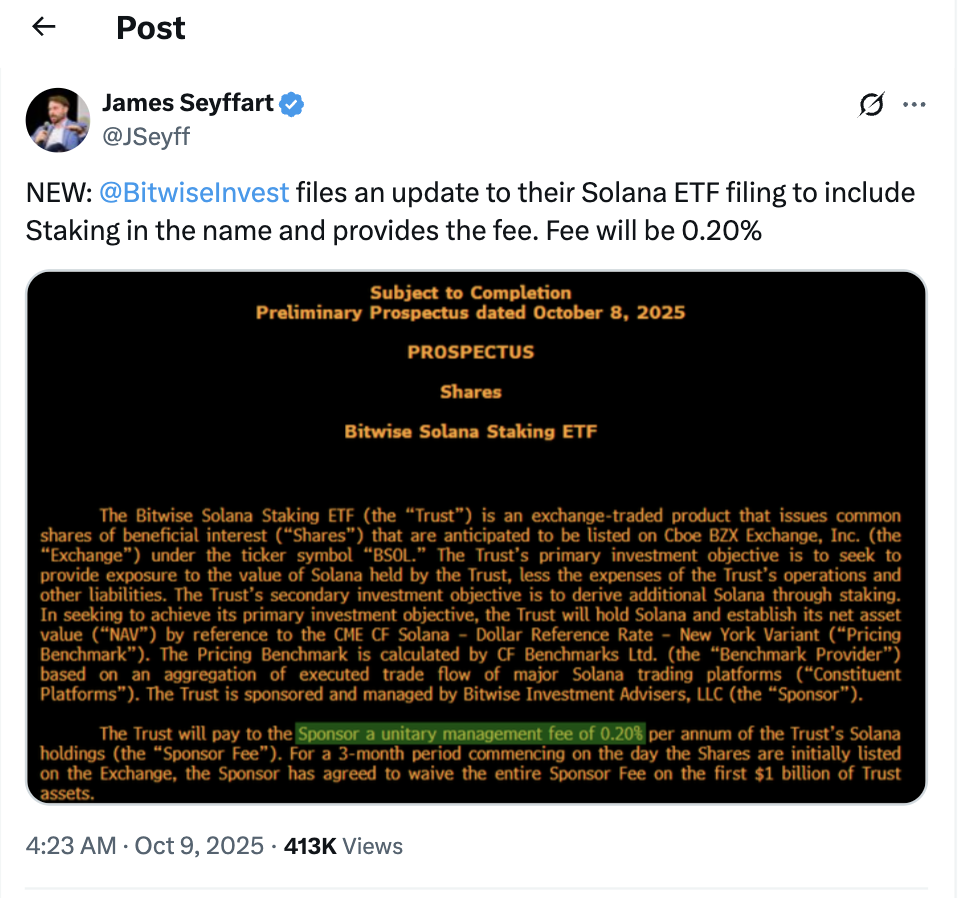Open the @BitwiseInvest mention
The height and width of the screenshot is (898, 958).
(x=194, y=192)
